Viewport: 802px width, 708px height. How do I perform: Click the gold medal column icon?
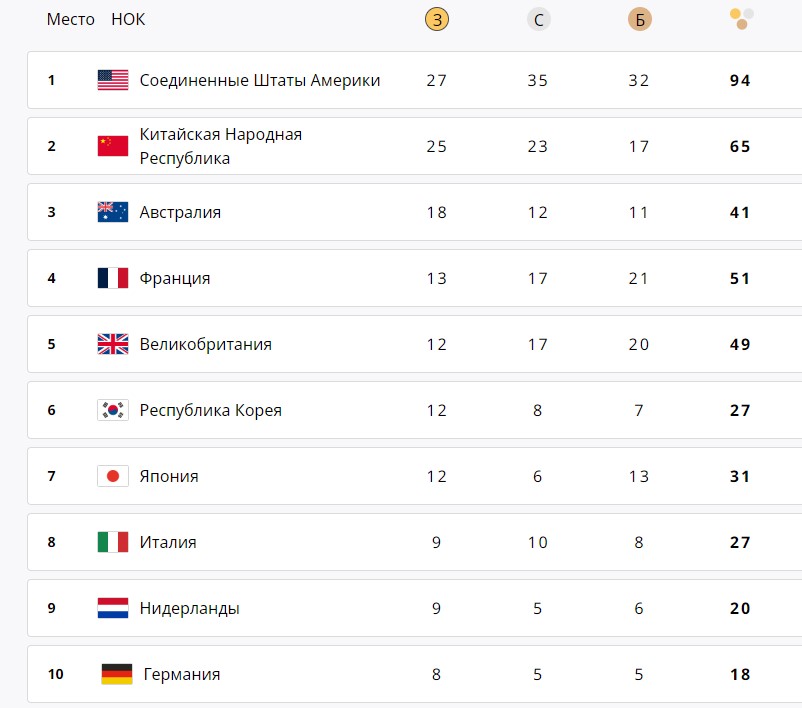point(437,19)
